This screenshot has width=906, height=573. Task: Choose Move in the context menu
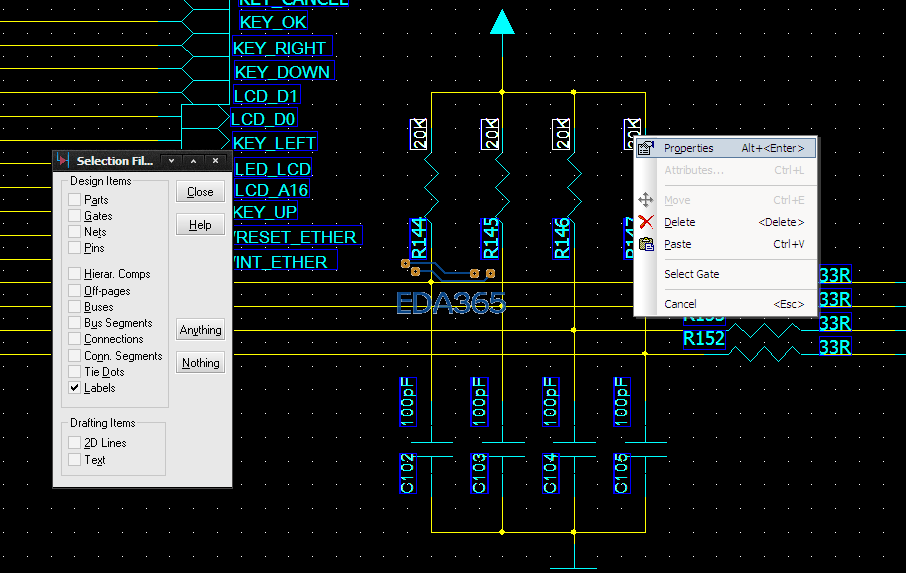726,200
